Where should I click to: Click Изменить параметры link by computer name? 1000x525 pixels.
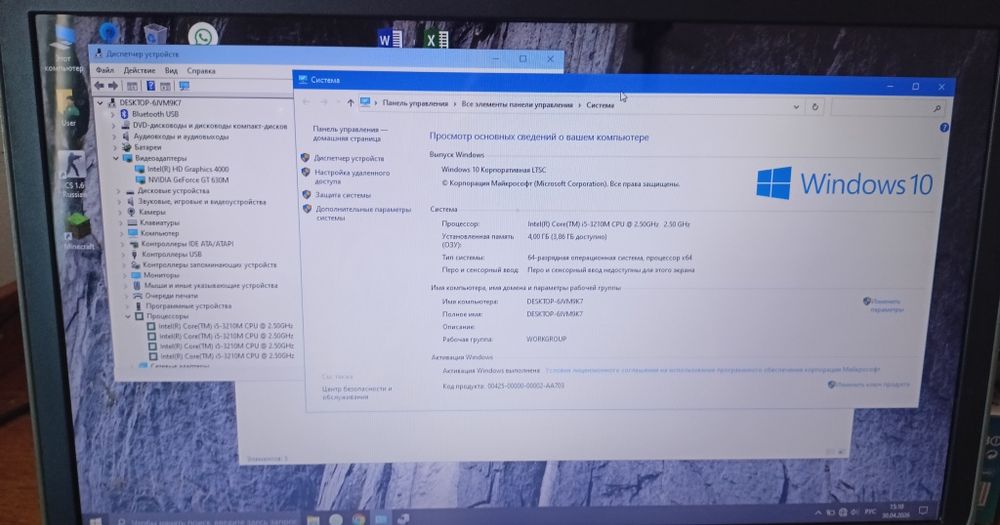click(x=886, y=306)
